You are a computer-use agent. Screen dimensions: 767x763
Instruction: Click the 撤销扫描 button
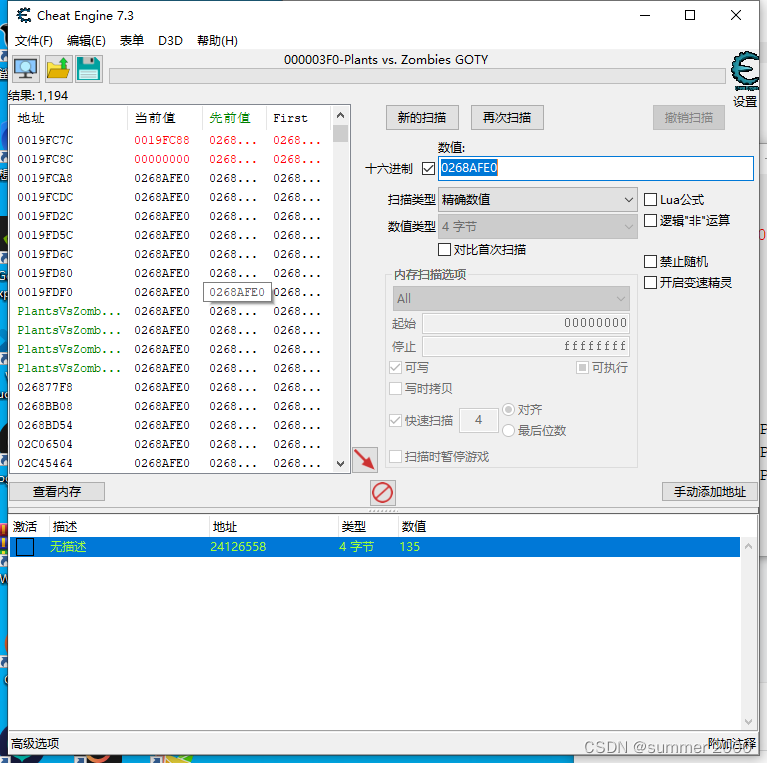coord(689,117)
